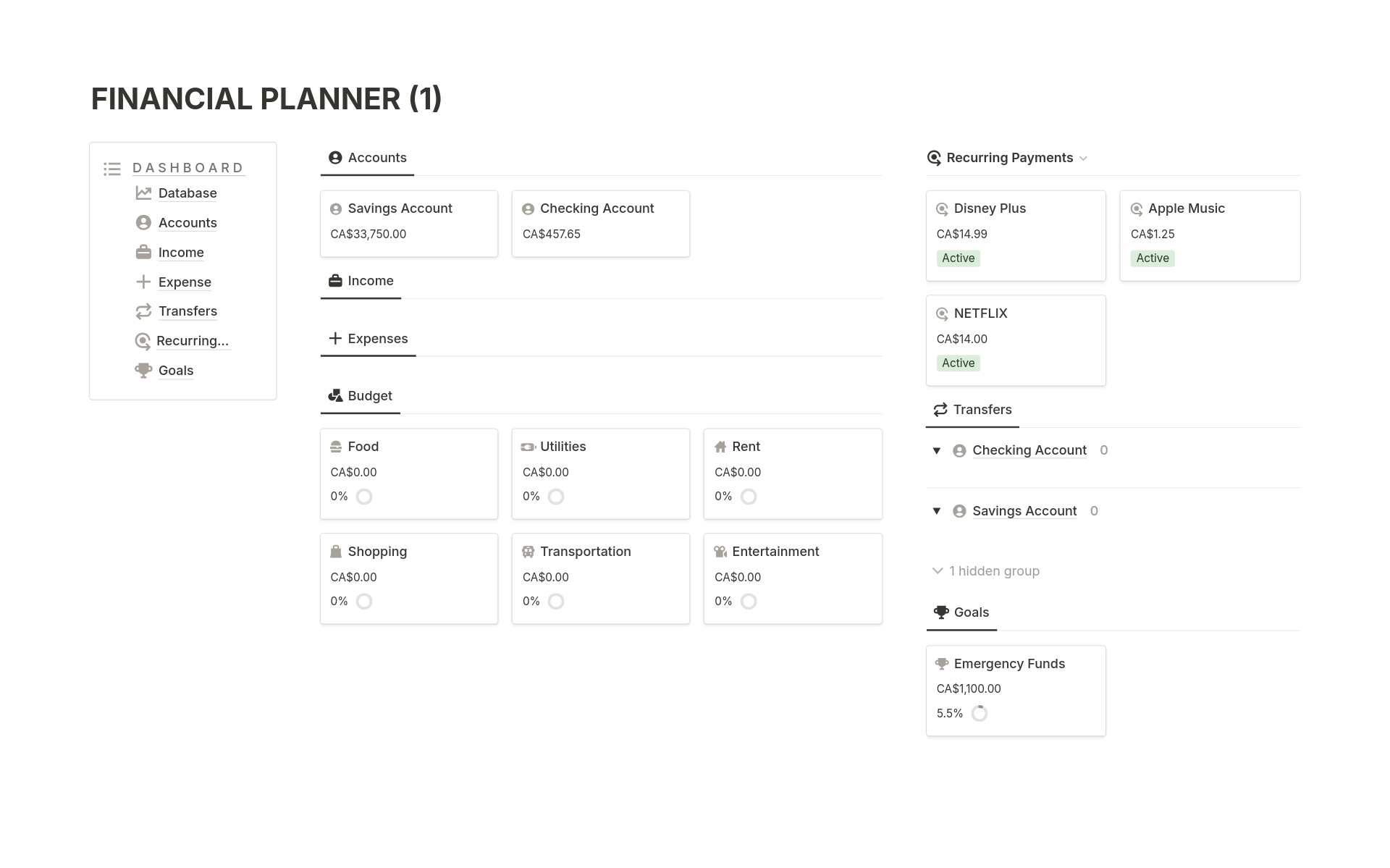
Task: Click the Accounts person icon in sidebar
Action: (x=143, y=222)
